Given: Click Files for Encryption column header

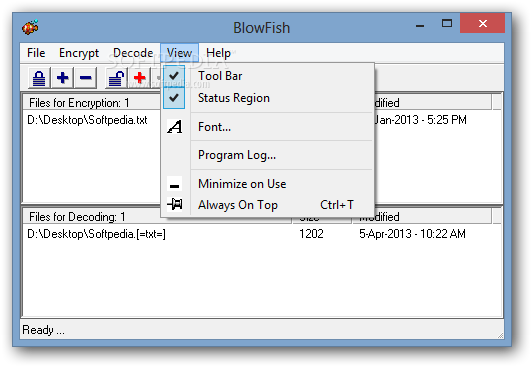Looking at the screenshot, I should (x=91, y=102).
